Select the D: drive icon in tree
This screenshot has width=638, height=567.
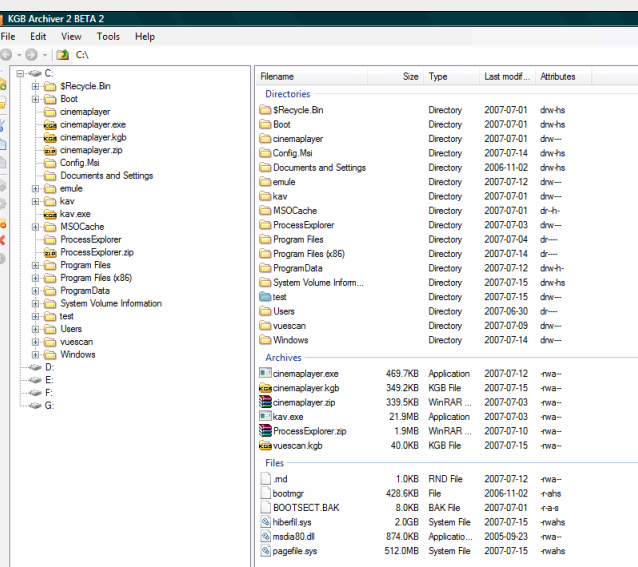tap(35, 367)
